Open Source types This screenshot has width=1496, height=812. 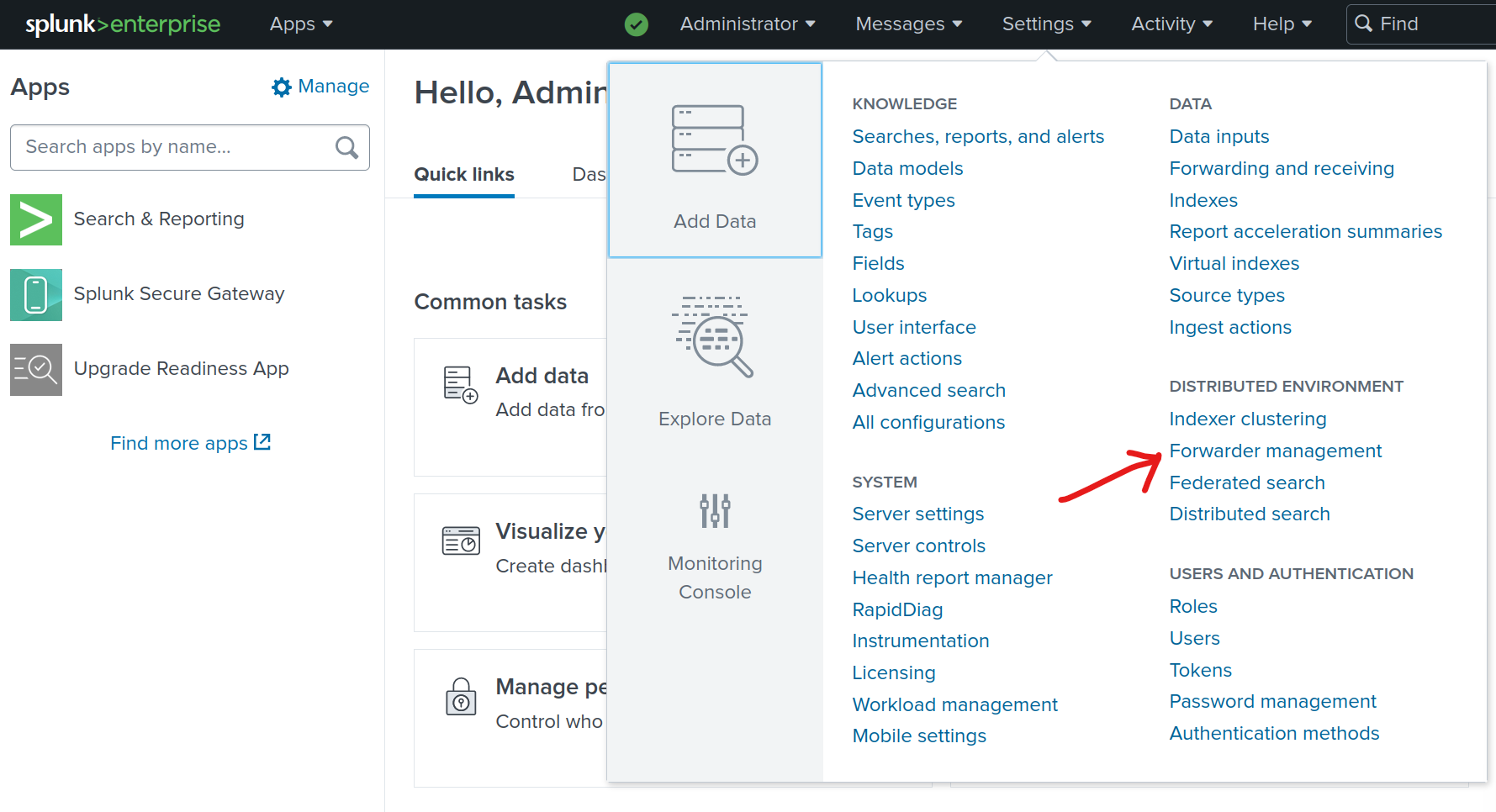pyautogui.click(x=1227, y=296)
